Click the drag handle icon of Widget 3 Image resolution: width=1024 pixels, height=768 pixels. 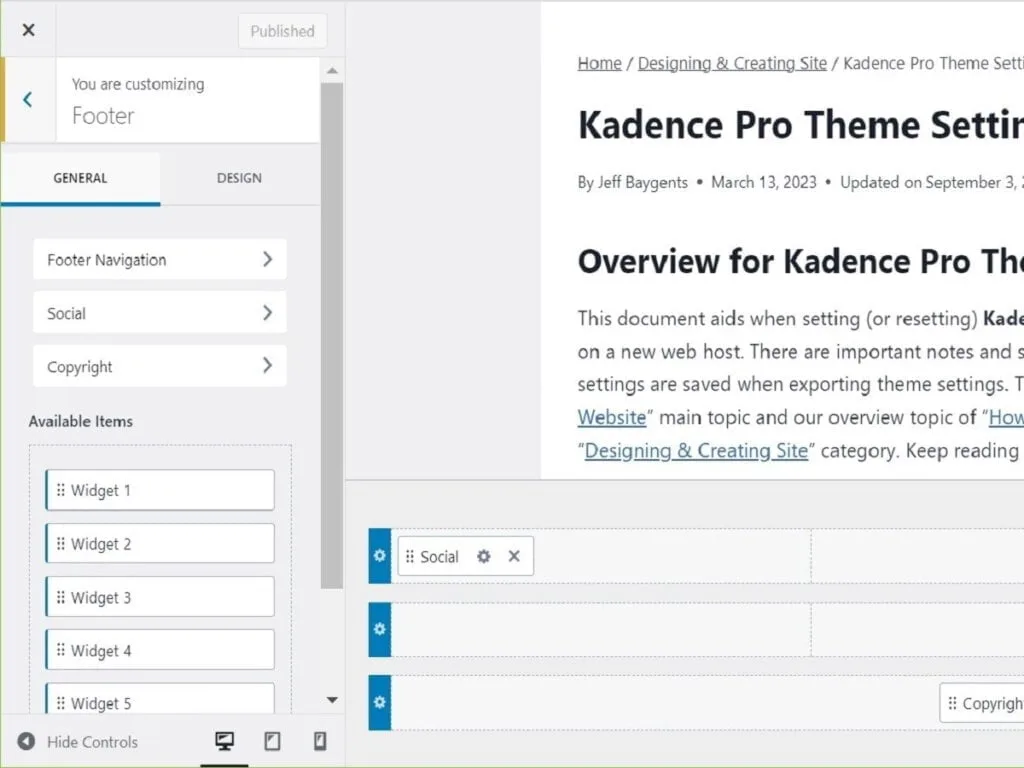pos(61,597)
